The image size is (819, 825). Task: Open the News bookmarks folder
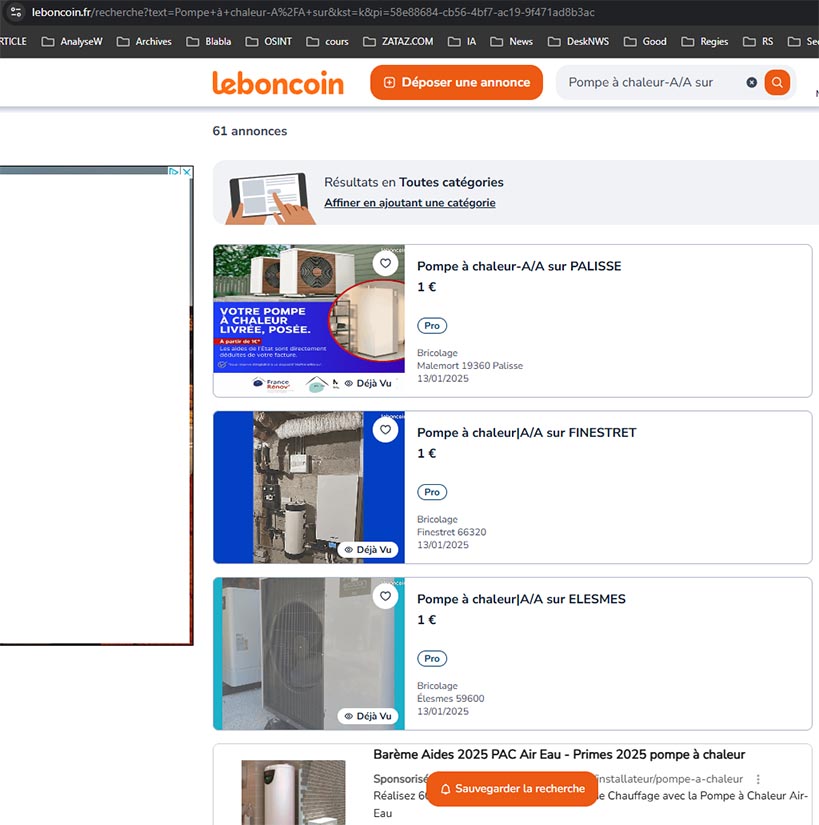(511, 42)
